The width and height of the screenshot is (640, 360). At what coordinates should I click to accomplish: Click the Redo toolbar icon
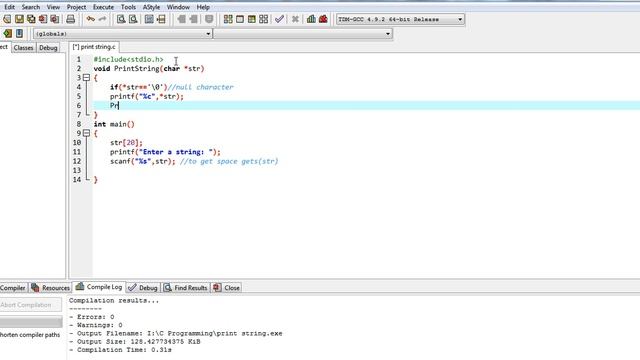coord(102,19)
